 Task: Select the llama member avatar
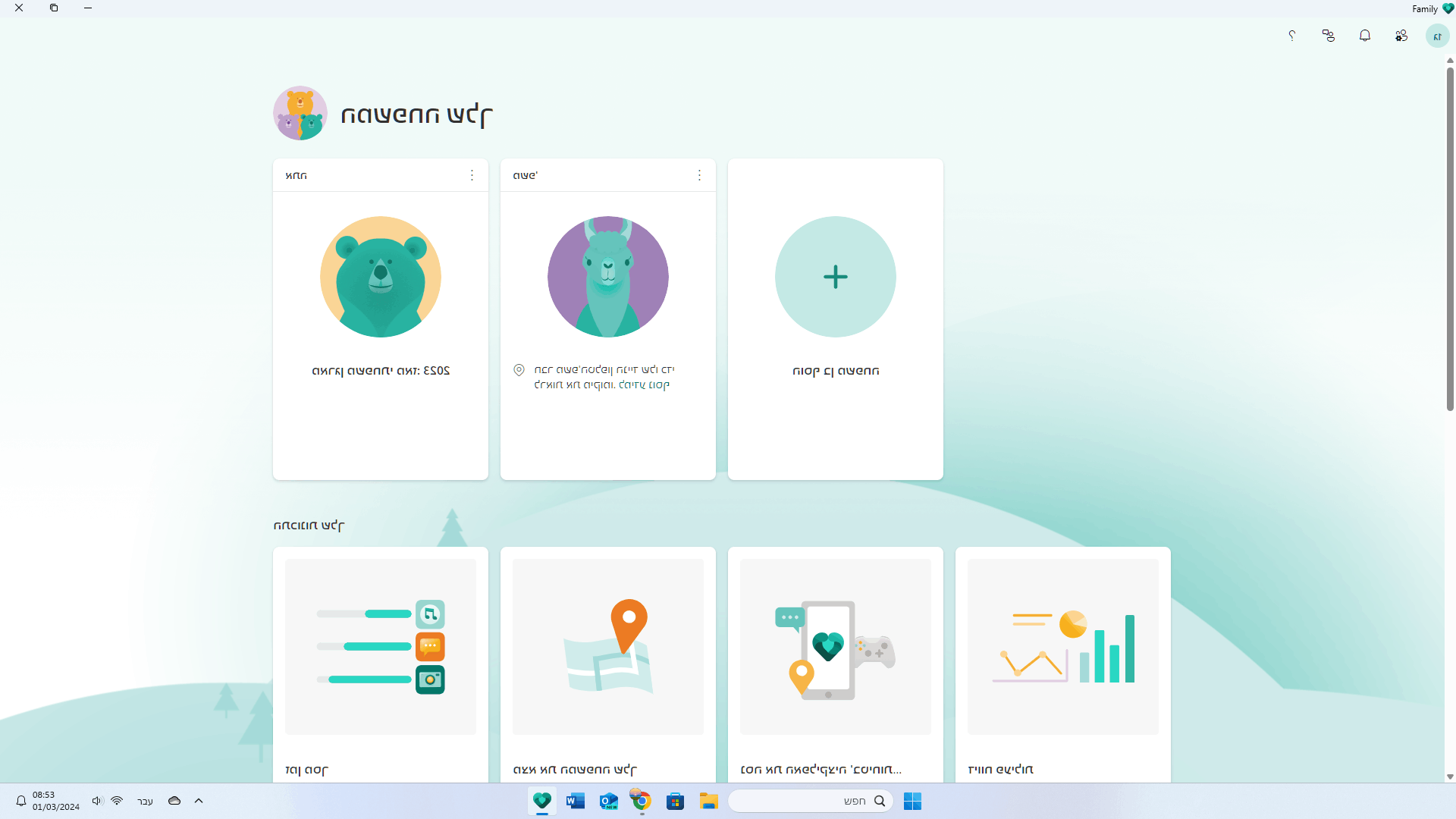(x=608, y=277)
